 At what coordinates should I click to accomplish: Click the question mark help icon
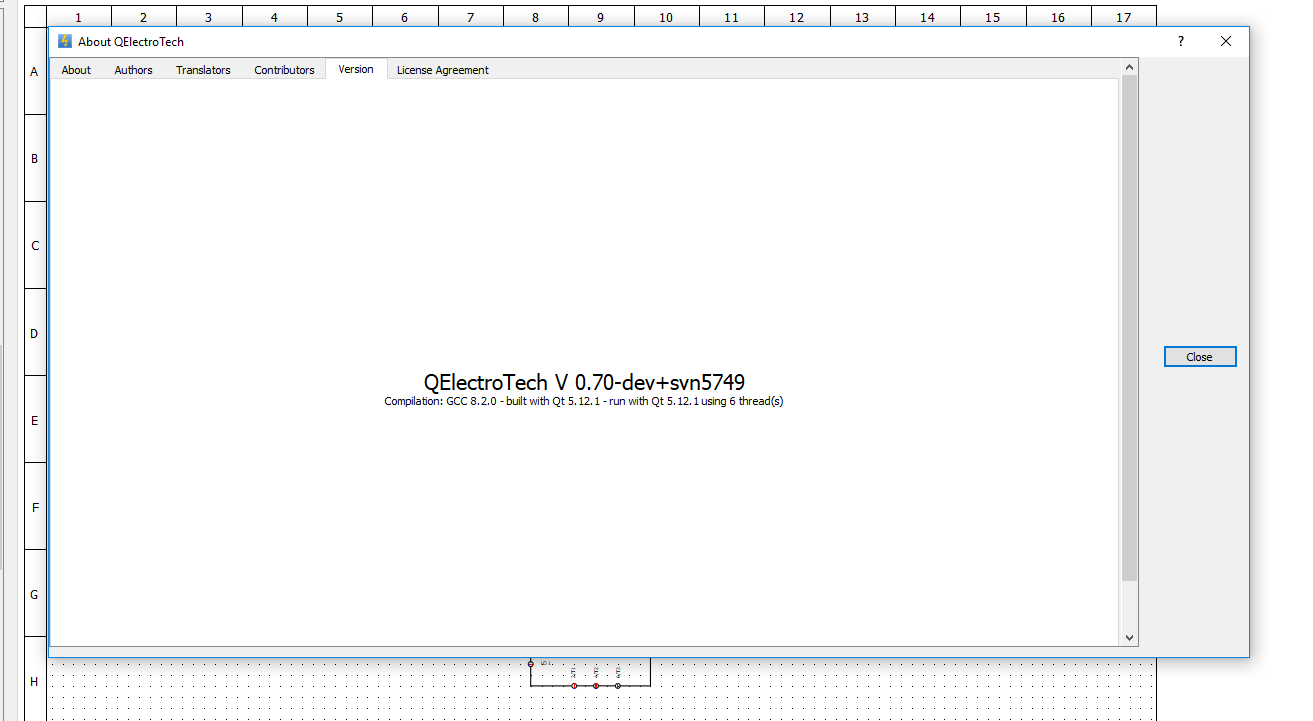click(x=1180, y=41)
